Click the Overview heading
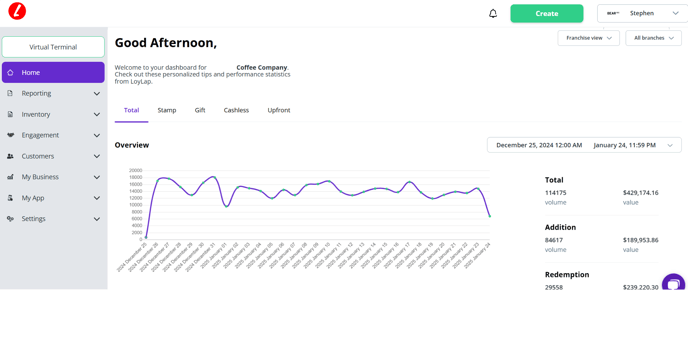This screenshot has height=361, width=688. click(132, 145)
